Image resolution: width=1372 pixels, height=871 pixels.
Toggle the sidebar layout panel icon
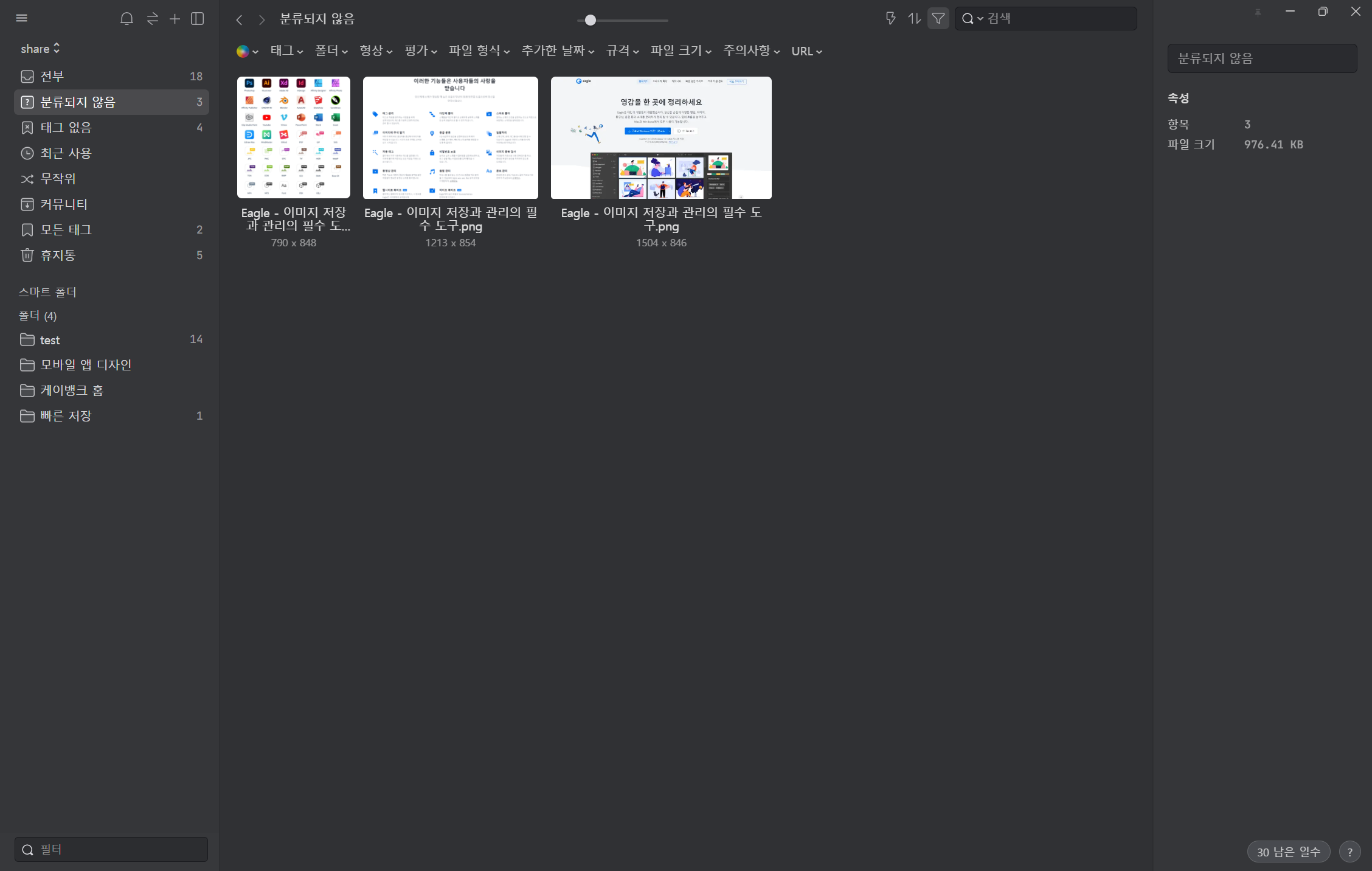[197, 19]
